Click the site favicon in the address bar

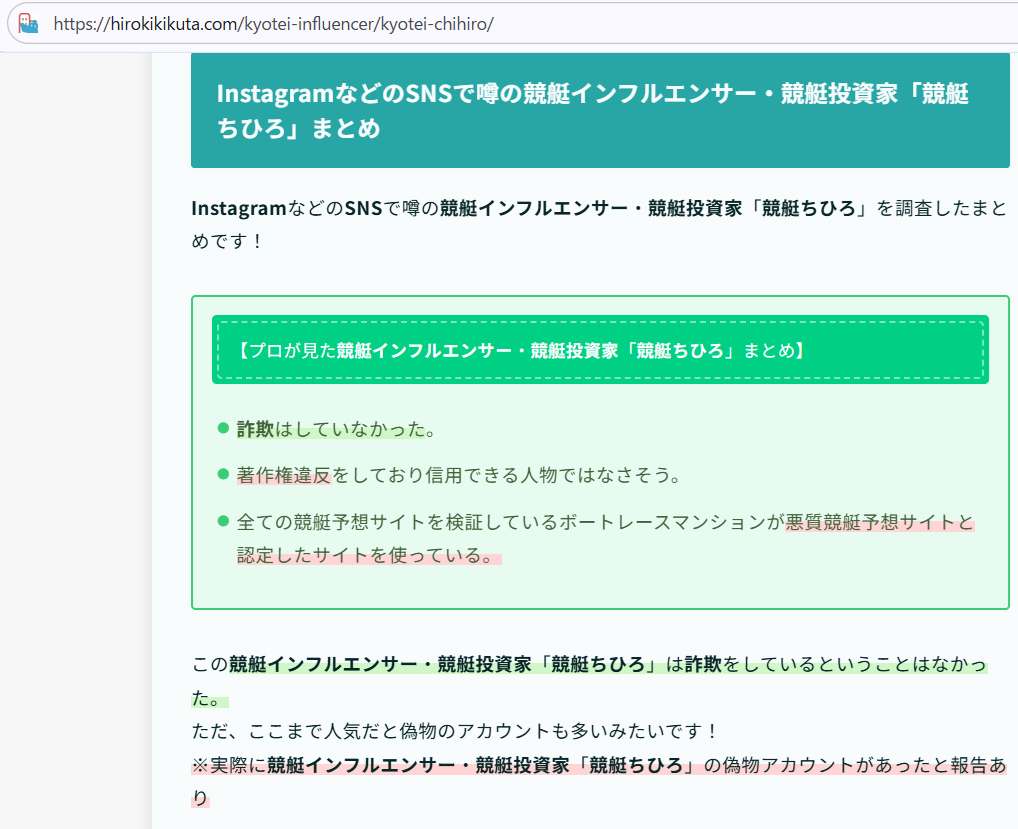(x=28, y=23)
